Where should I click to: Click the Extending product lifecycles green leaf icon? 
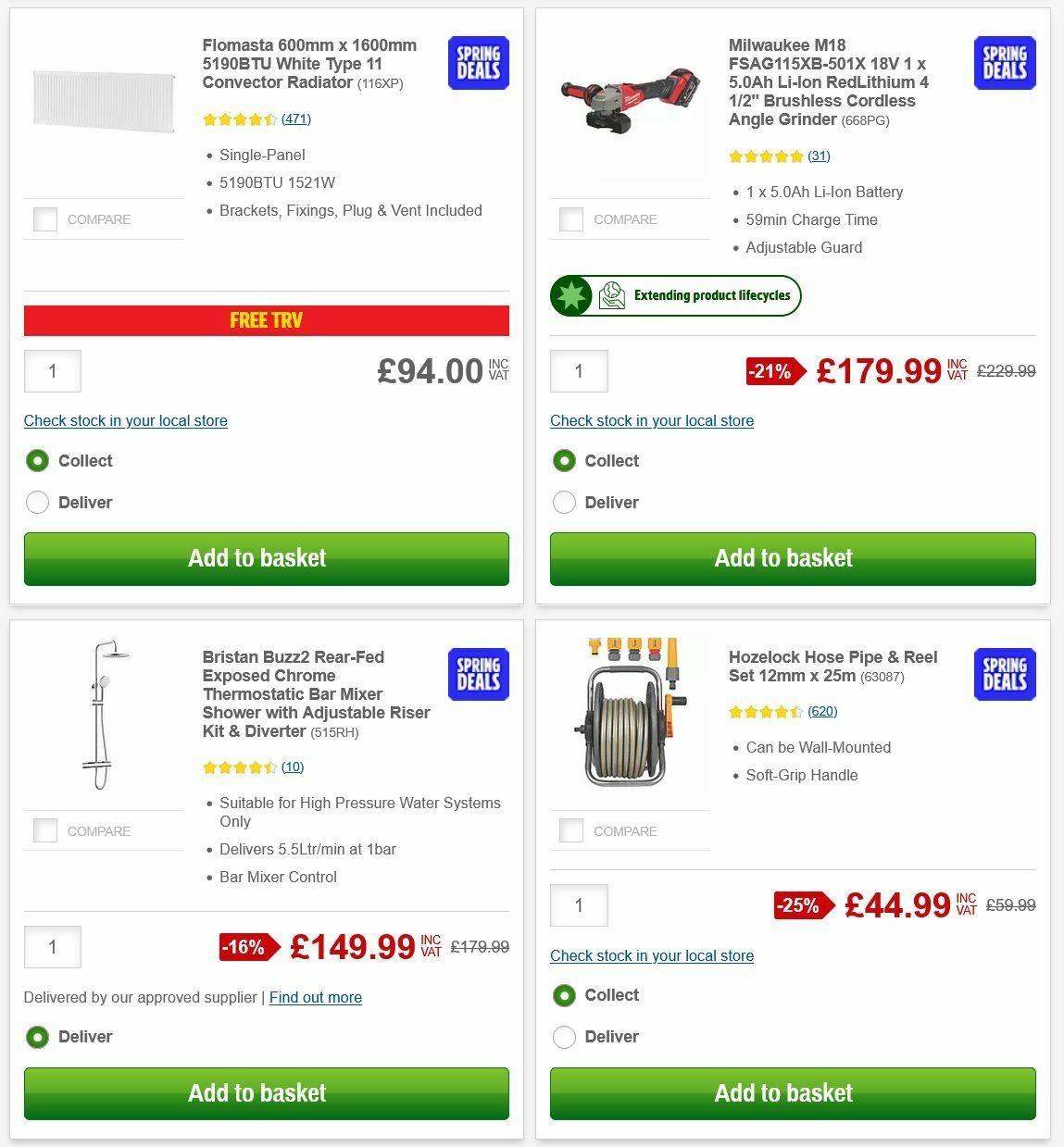coord(572,295)
